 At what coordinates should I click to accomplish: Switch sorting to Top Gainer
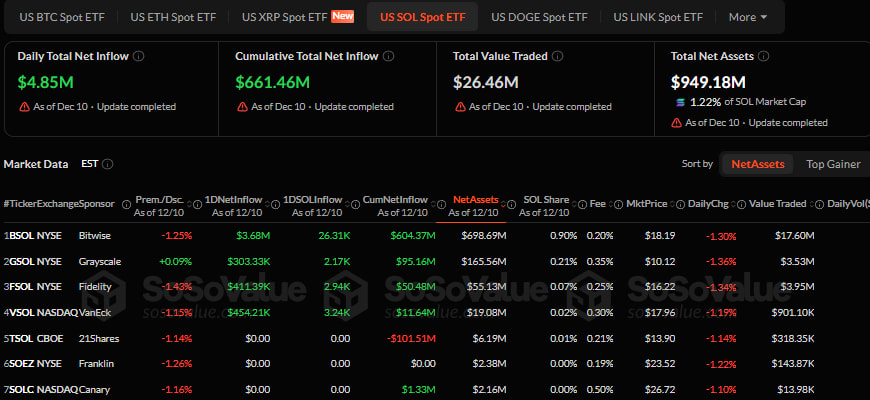coord(833,164)
